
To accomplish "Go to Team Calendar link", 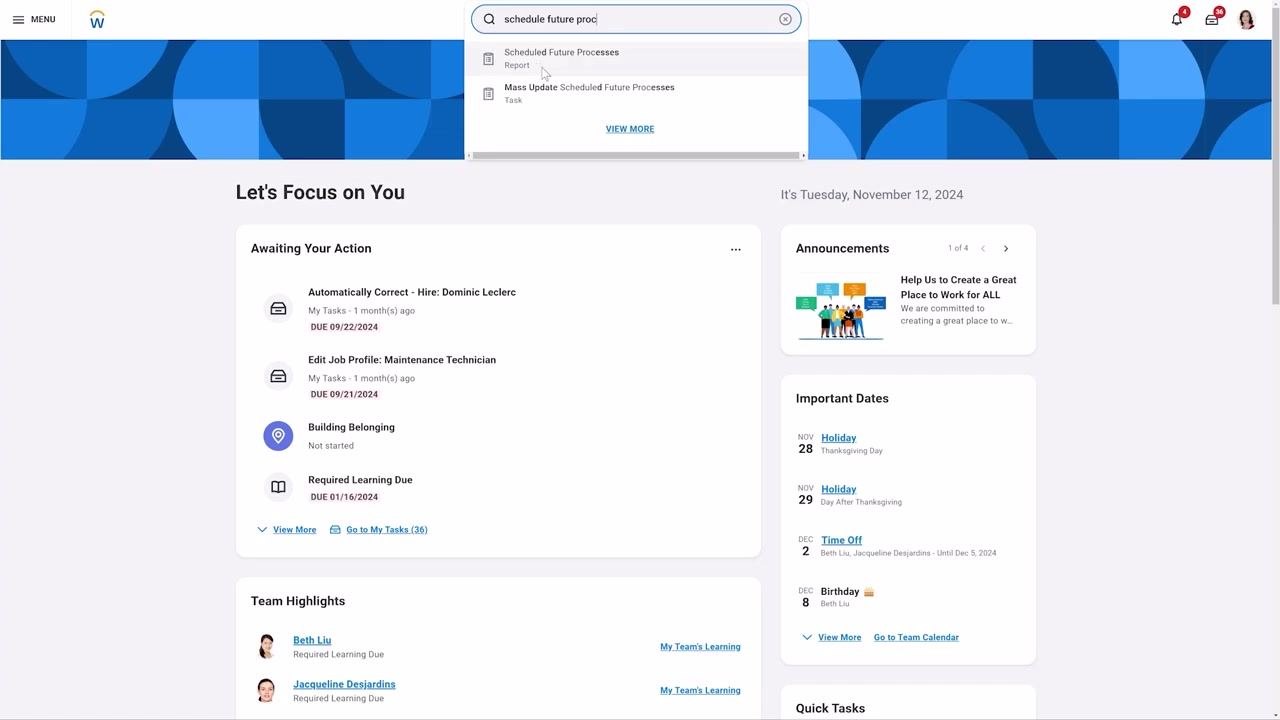I will 916,637.
